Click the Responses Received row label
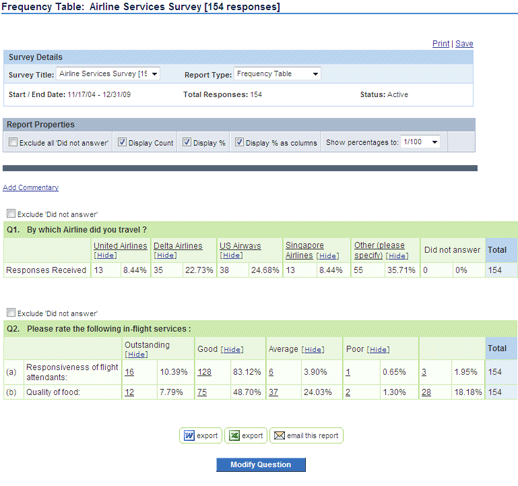 (x=46, y=270)
